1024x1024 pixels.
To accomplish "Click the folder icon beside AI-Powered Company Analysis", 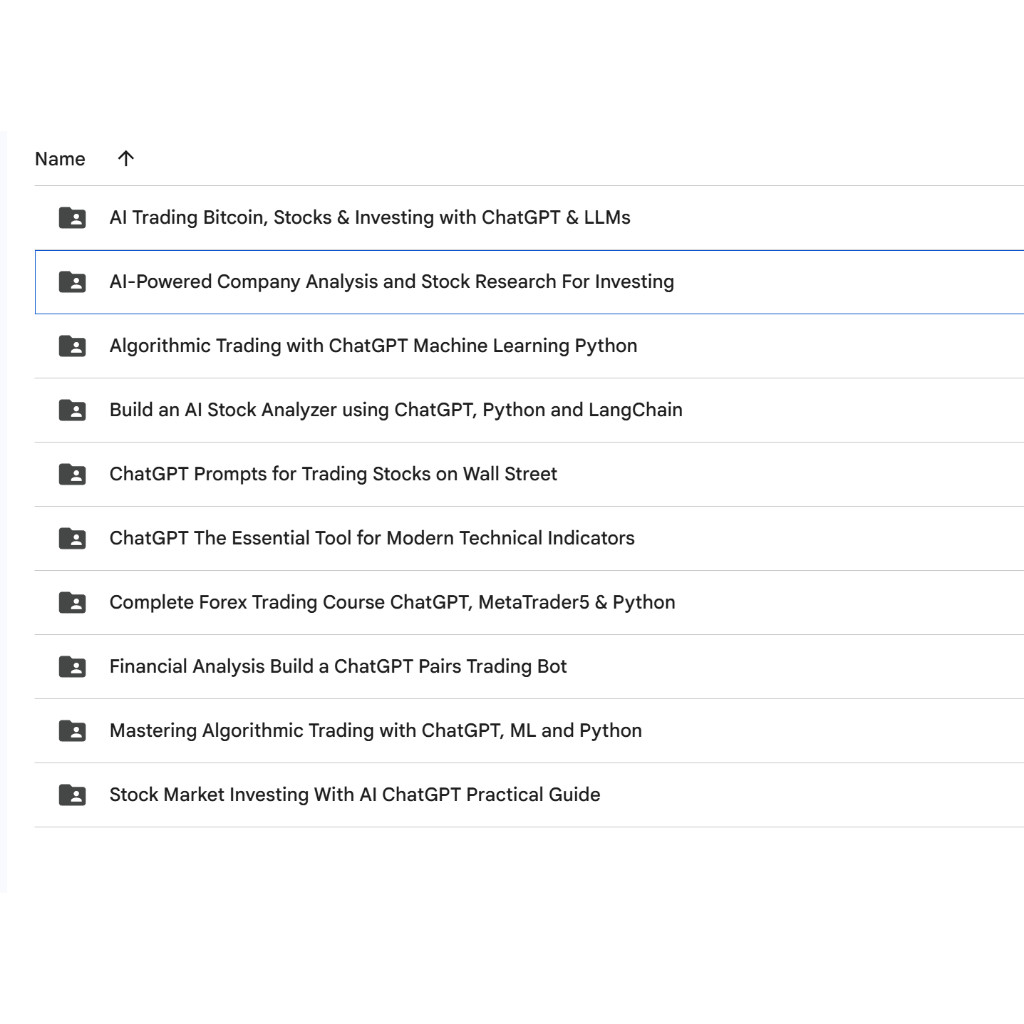I will point(71,281).
